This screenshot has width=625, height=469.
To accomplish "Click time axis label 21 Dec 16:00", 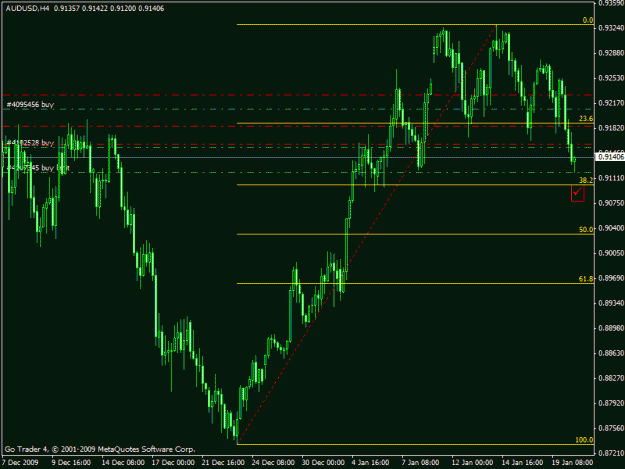I will point(223,463).
